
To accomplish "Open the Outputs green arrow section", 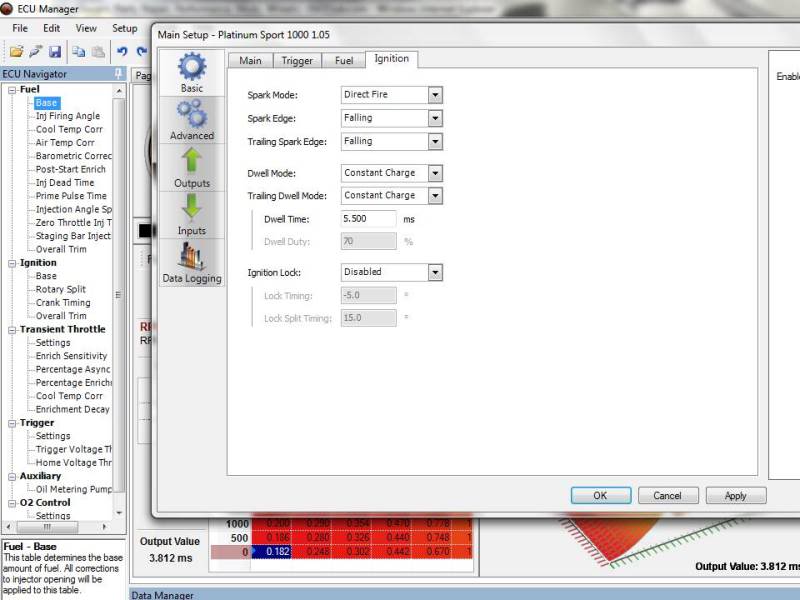I will tap(192, 167).
